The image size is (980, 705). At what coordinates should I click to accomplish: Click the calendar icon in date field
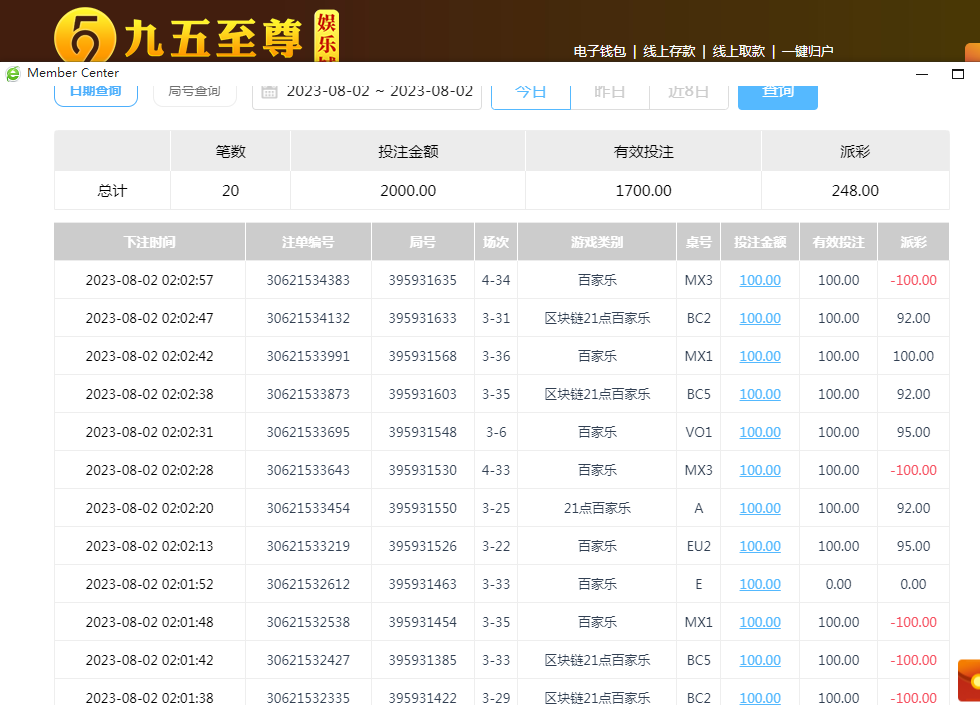269,92
